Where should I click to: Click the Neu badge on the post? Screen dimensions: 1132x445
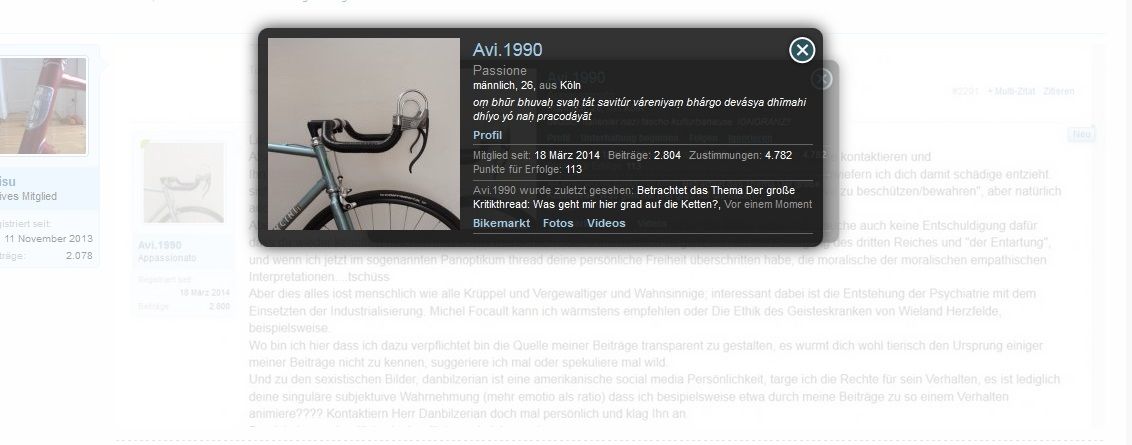pos(1081,135)
